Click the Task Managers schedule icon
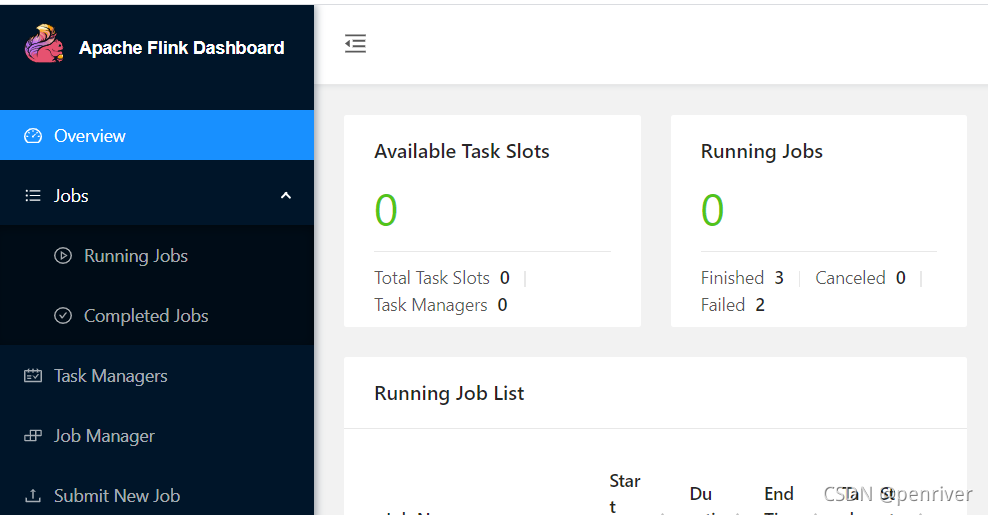Viewport: 988px width, 515px height. 33,376
